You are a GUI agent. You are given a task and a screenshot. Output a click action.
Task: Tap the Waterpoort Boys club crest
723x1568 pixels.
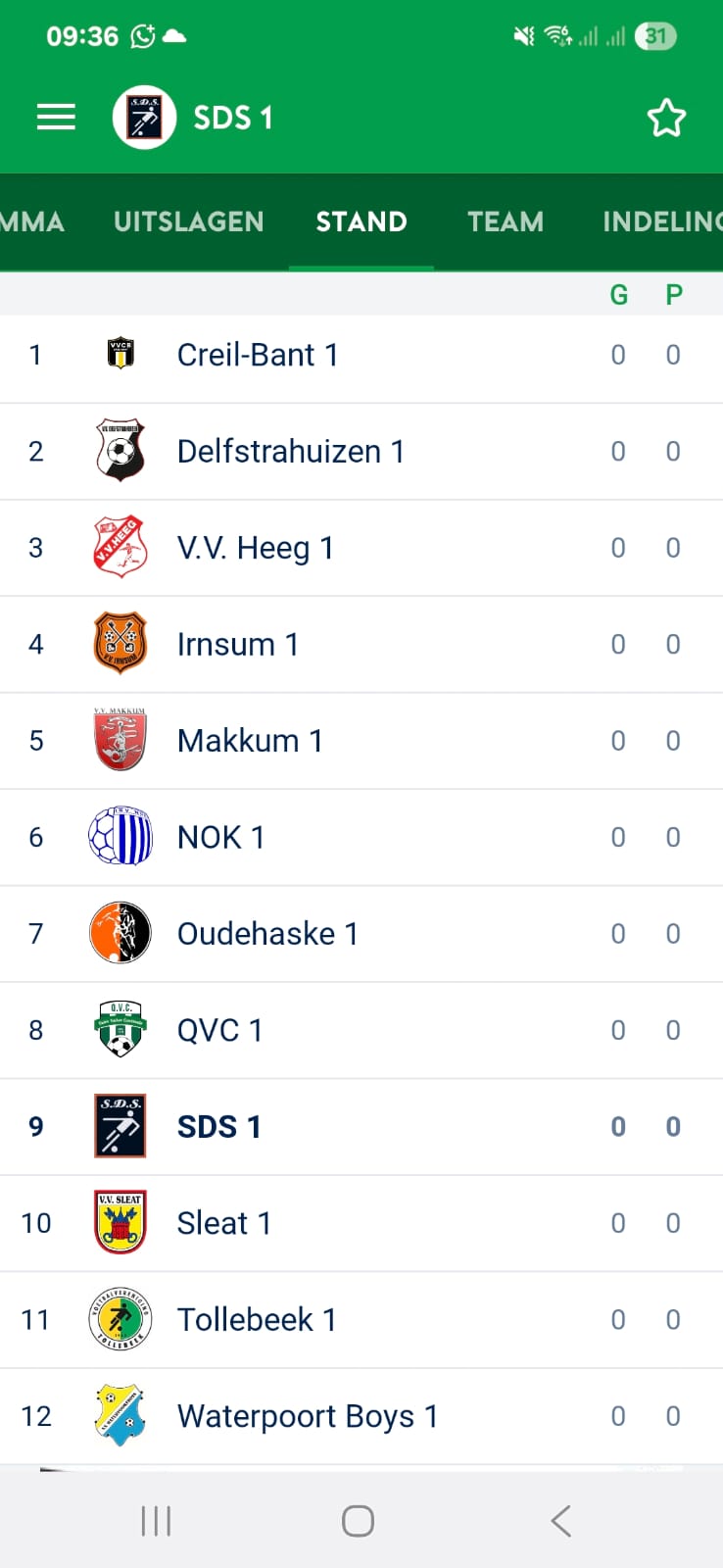[x=120, y=1416]
